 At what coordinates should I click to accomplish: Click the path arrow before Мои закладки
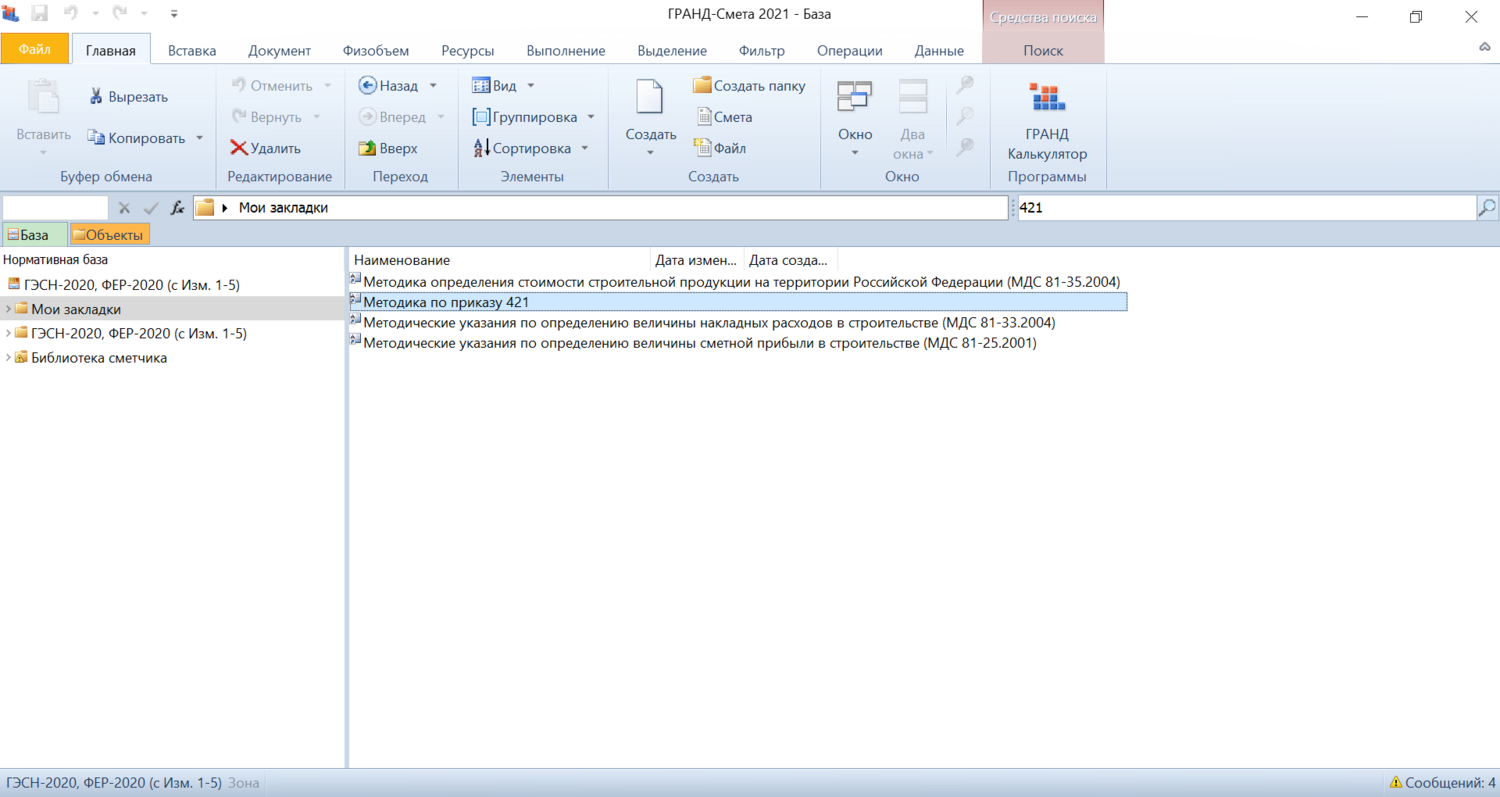pos(225,208)
